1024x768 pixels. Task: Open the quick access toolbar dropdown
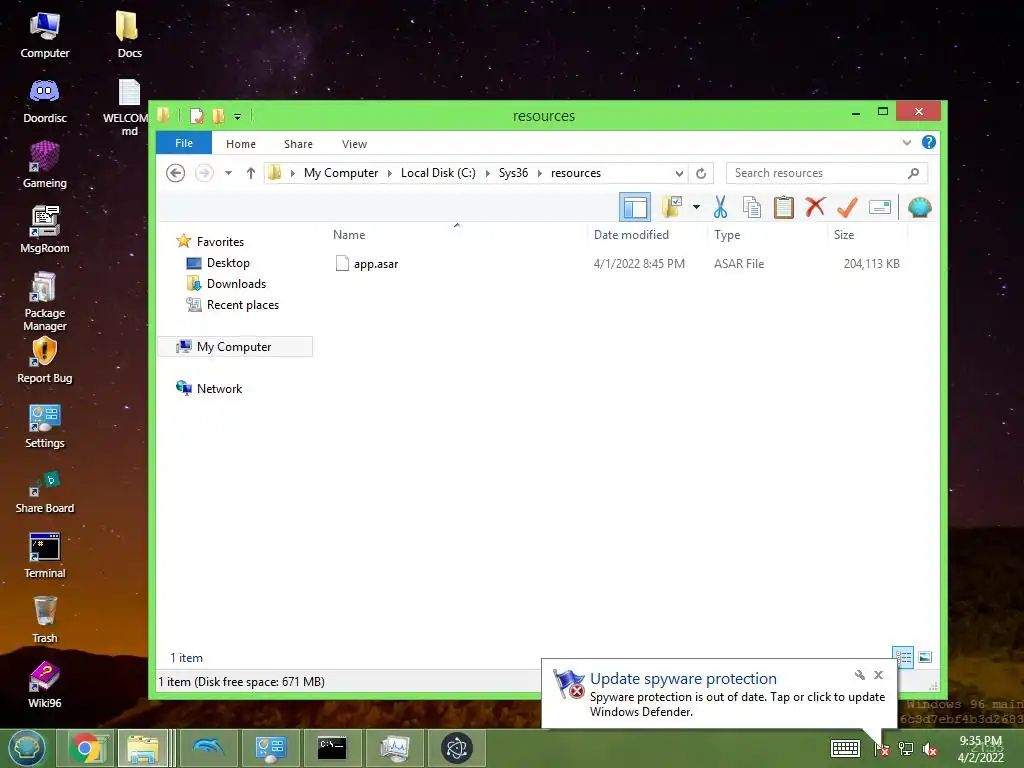[238, 116]
